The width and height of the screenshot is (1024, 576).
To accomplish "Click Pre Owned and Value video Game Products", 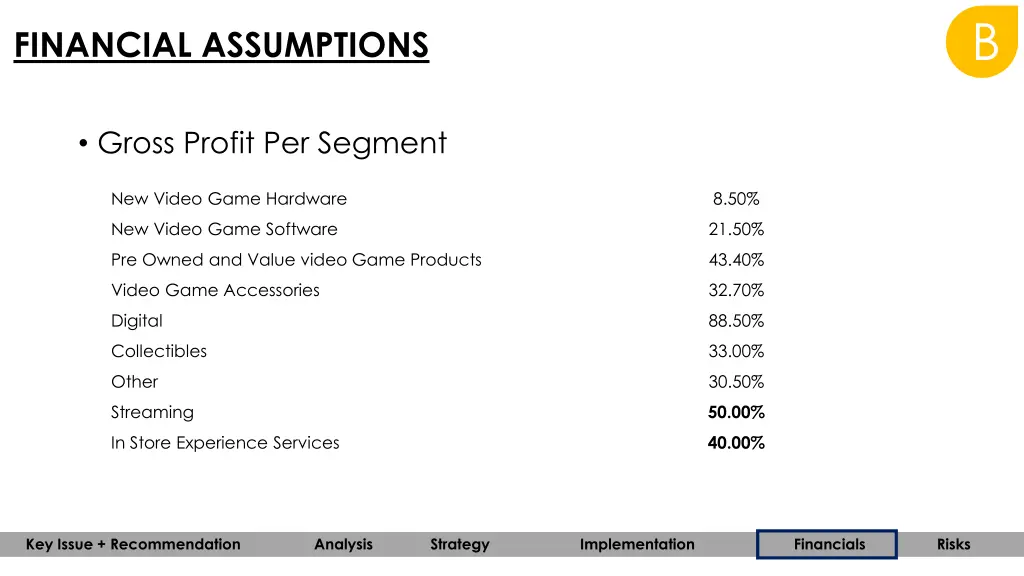I will pos(296,260).
